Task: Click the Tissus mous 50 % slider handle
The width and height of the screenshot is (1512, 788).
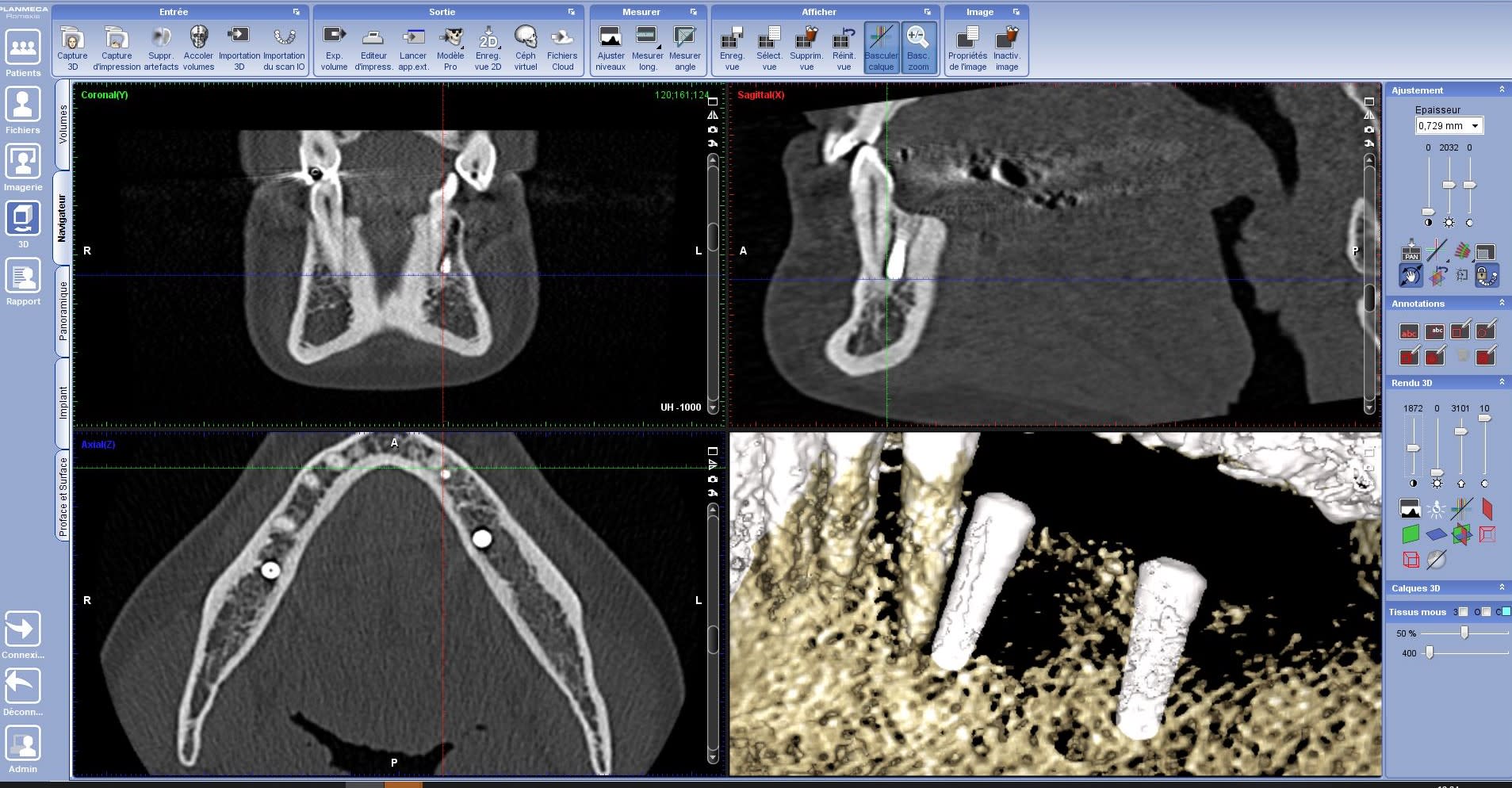Action: (x=1464, y=633)
